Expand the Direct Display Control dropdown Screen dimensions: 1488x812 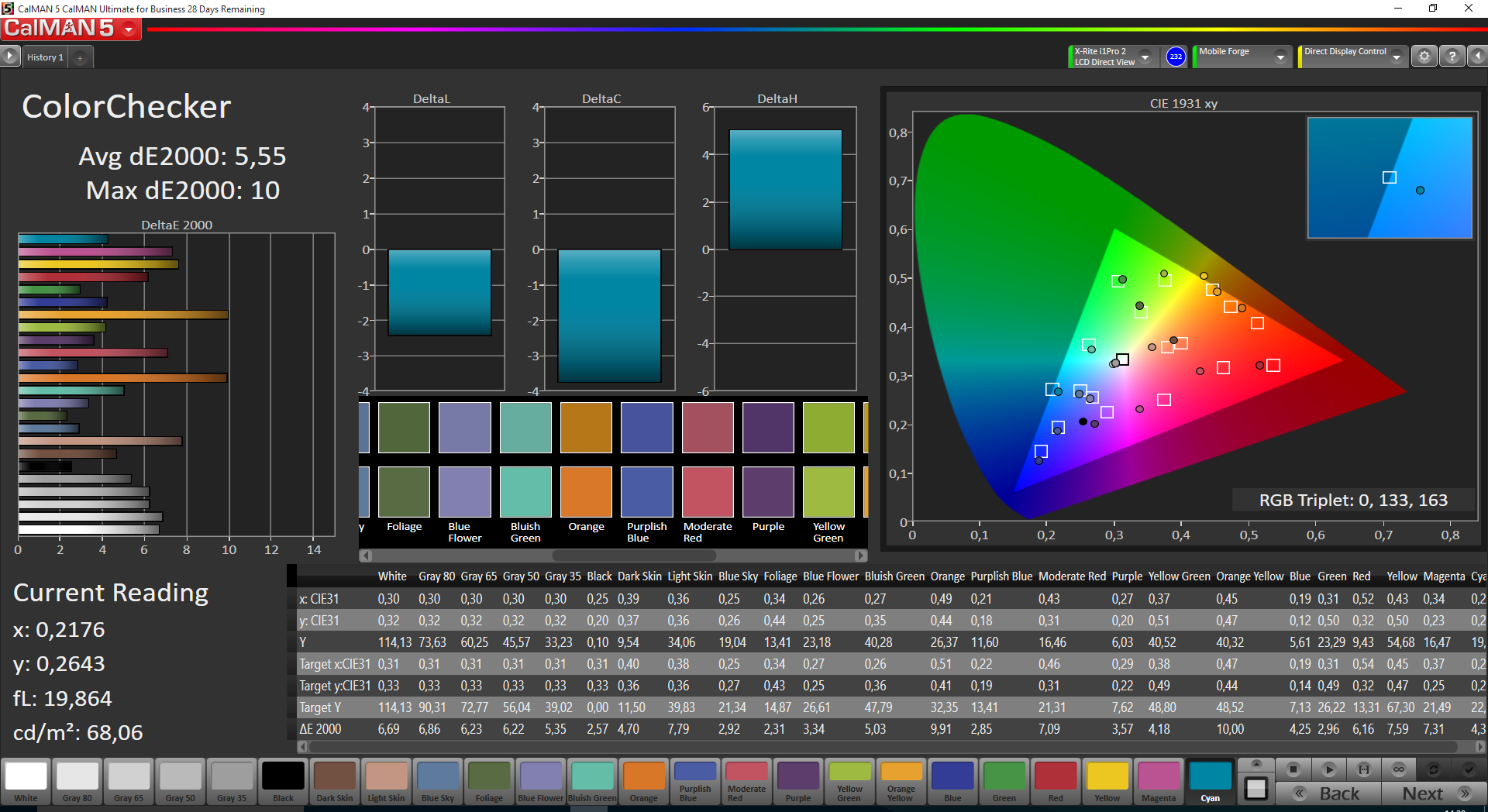pos(1396,57)
